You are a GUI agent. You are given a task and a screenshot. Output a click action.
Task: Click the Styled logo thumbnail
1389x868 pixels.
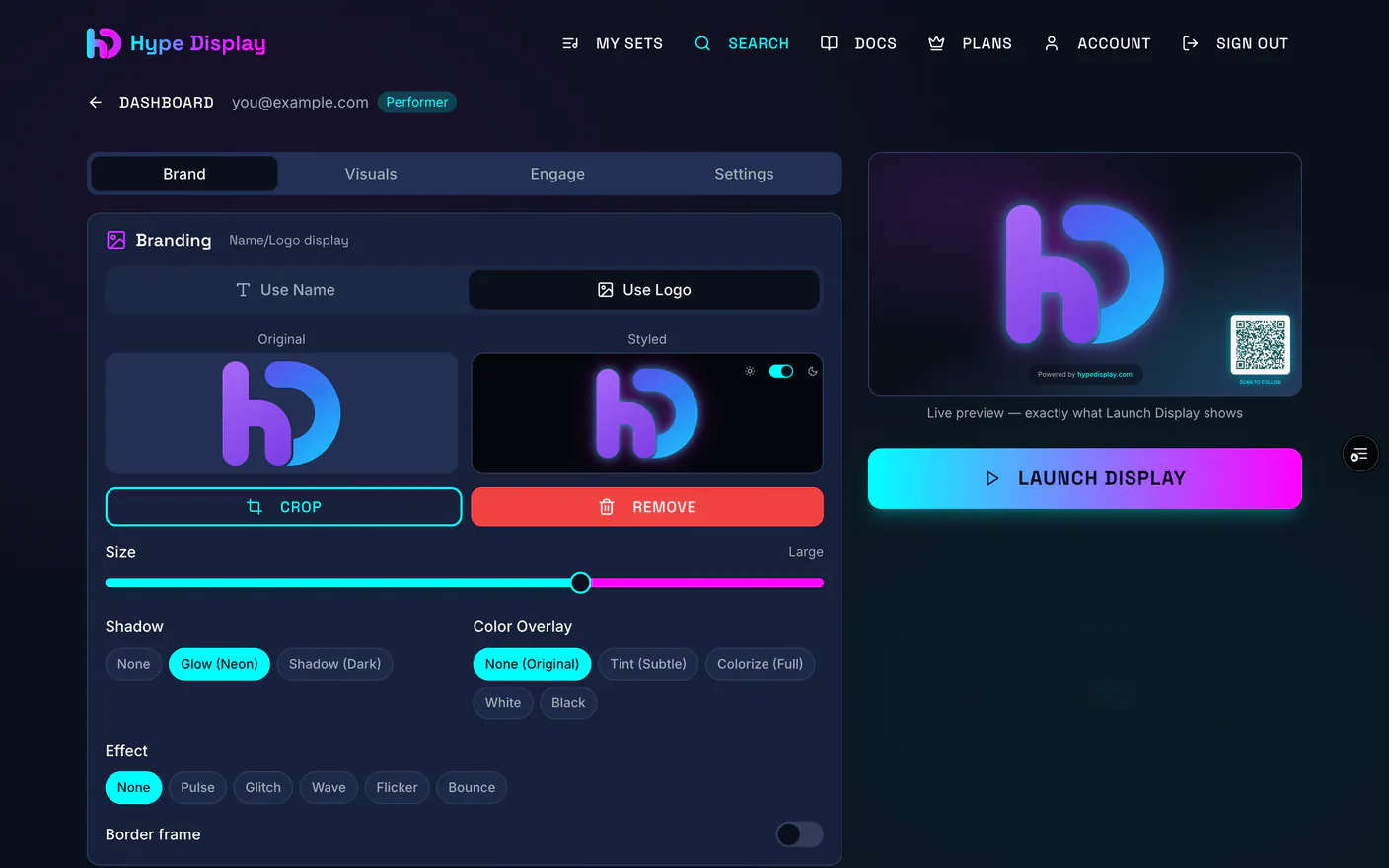pyautogui.click(x=647, y=413)
